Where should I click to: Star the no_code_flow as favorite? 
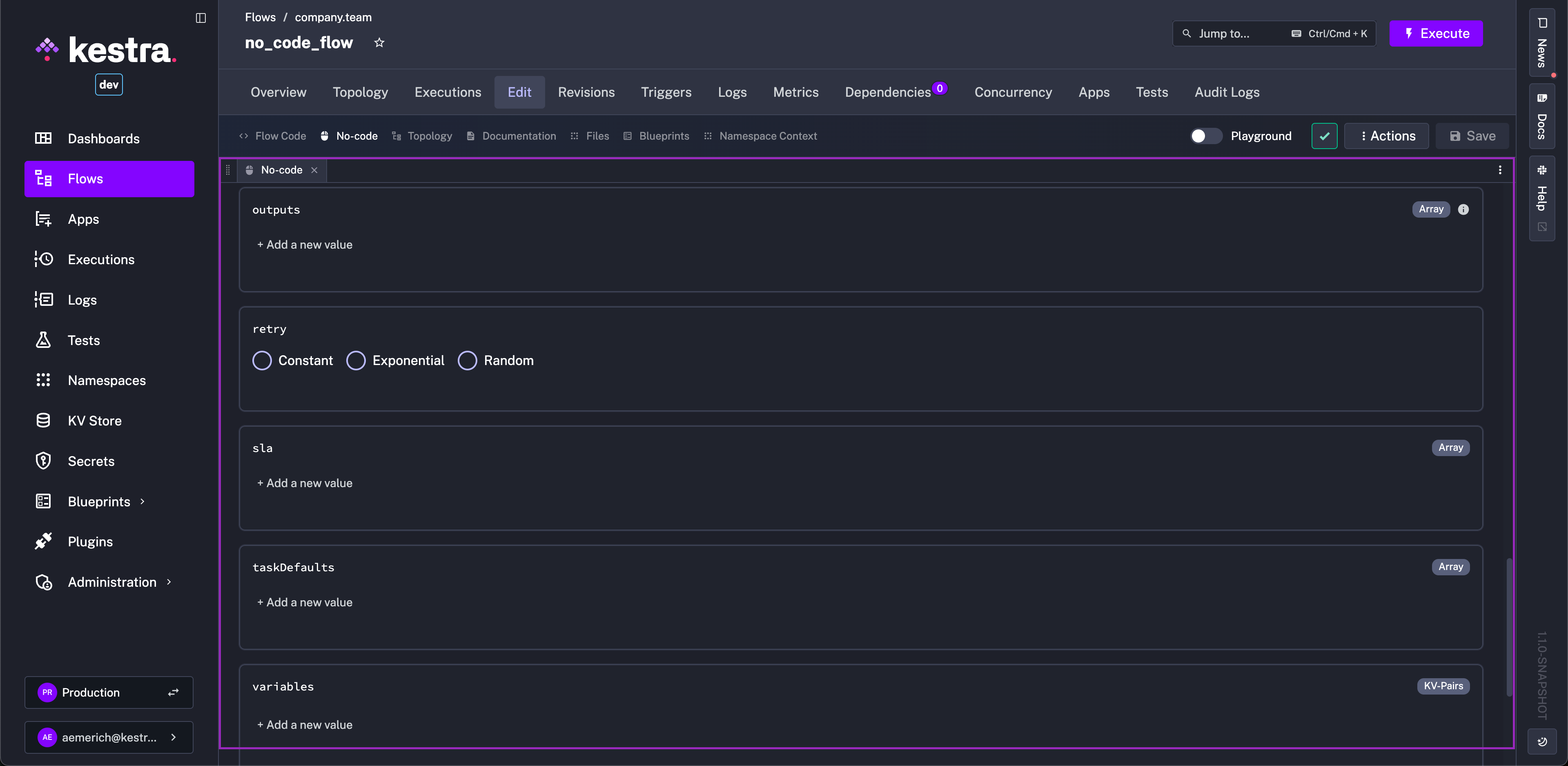pyautogui.click(x=379, y=42)
